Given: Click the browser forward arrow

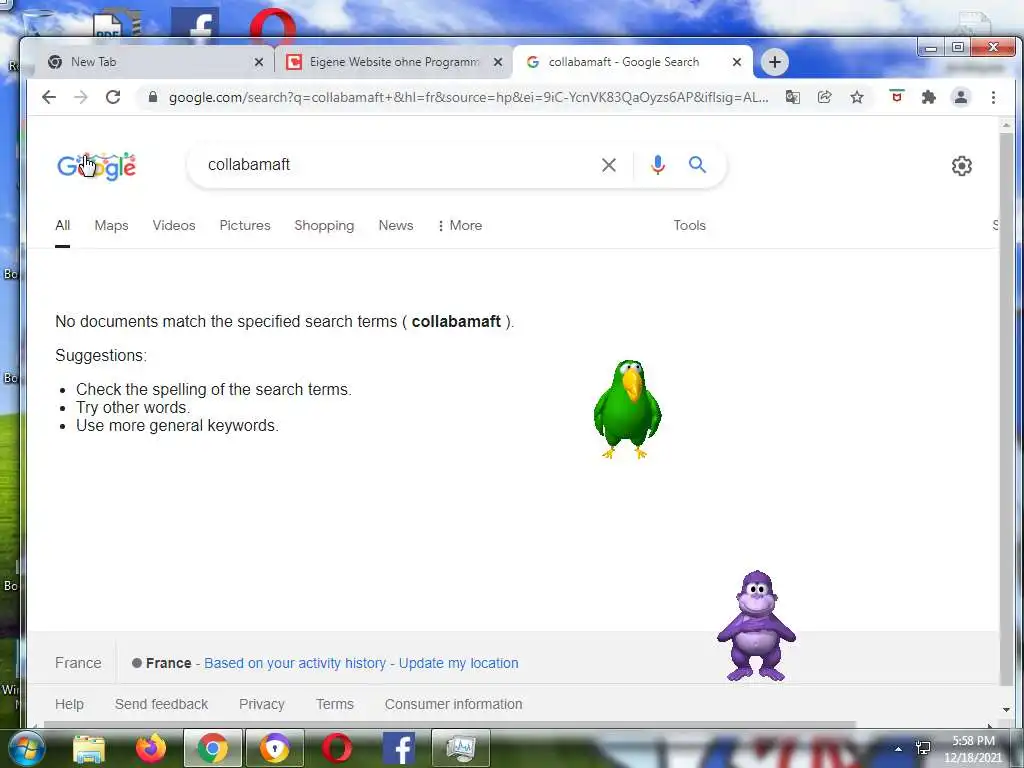Looking at the screenshot, I should 80,97.
